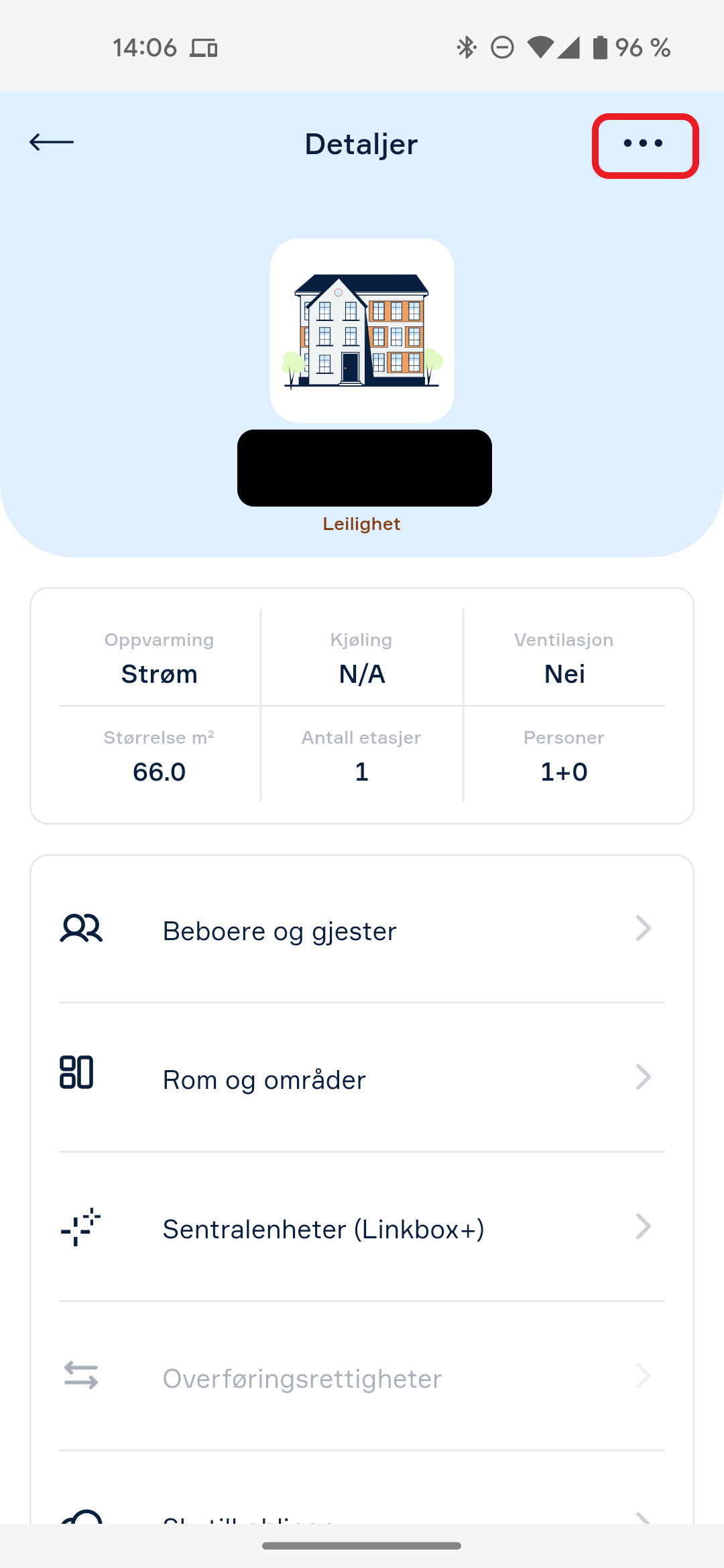Tap the Oppvarming Strøm cell

click(x=160, y=658)
